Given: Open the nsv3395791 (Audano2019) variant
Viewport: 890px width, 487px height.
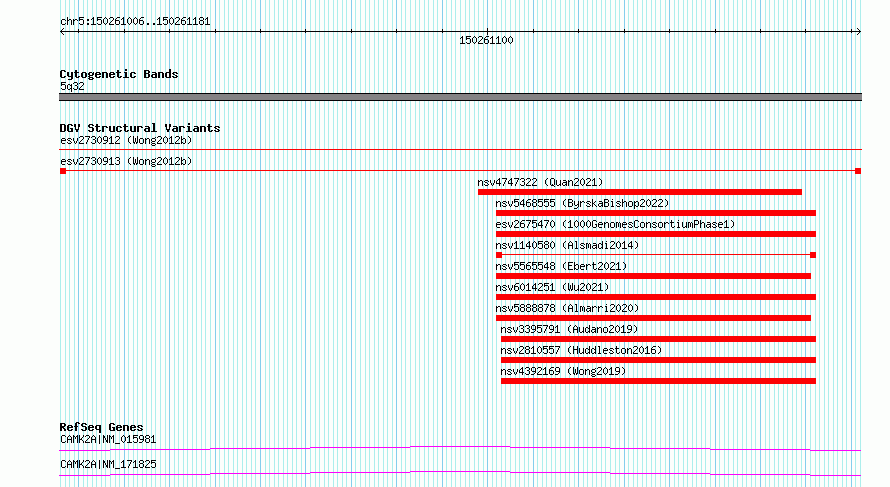Looking at the screenshot, I should click(x=658, y=339).
